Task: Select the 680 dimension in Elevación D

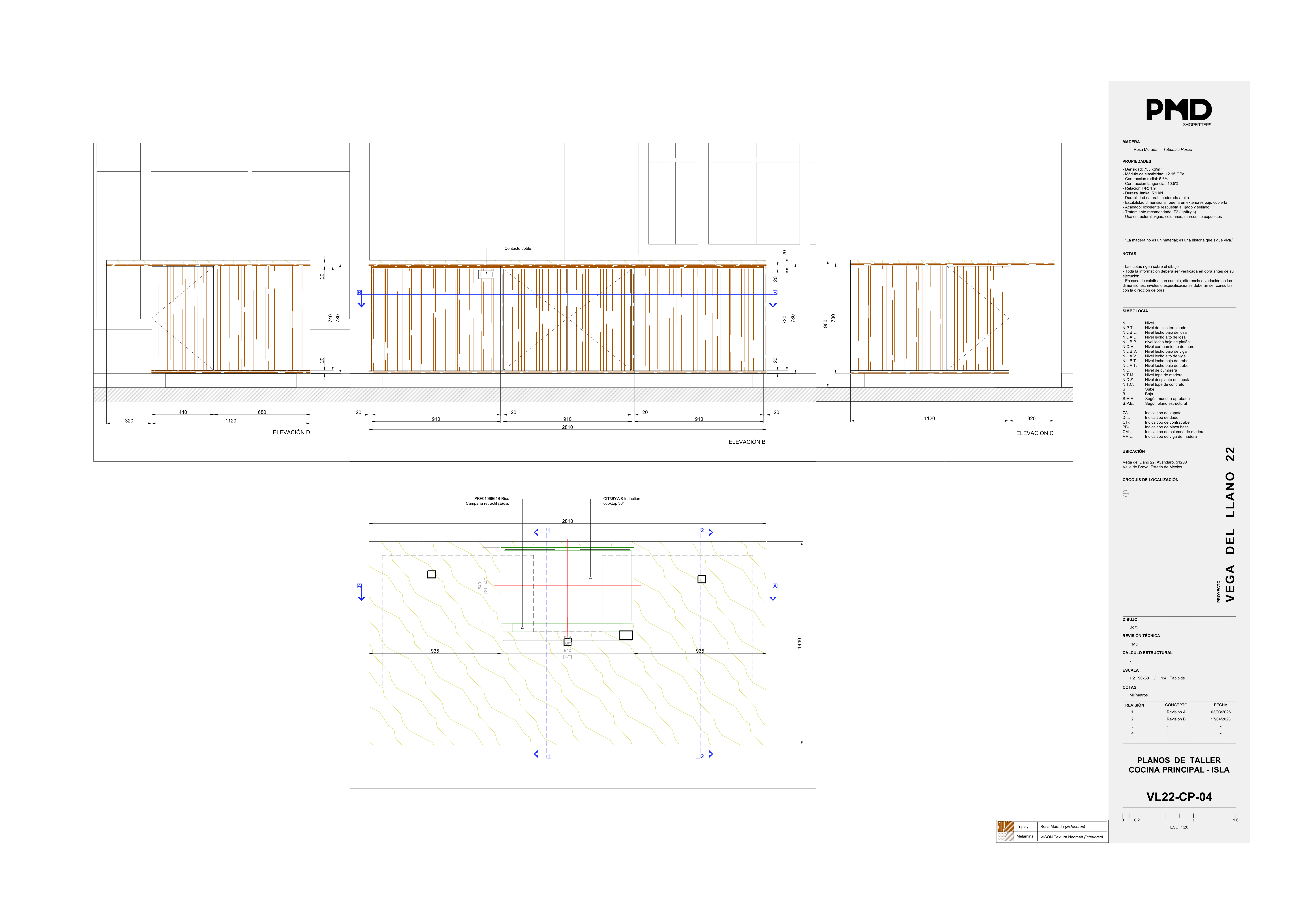Action: 262,412
